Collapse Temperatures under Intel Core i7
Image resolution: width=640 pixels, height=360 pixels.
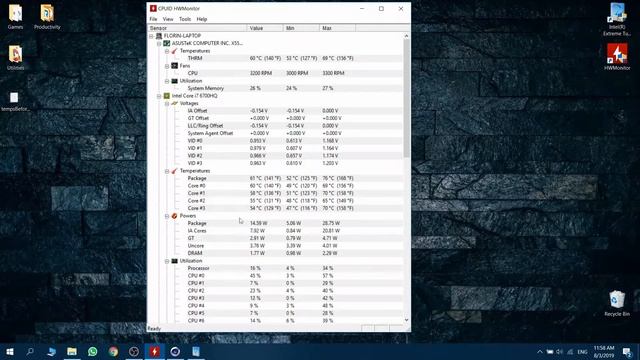[167, 171]
